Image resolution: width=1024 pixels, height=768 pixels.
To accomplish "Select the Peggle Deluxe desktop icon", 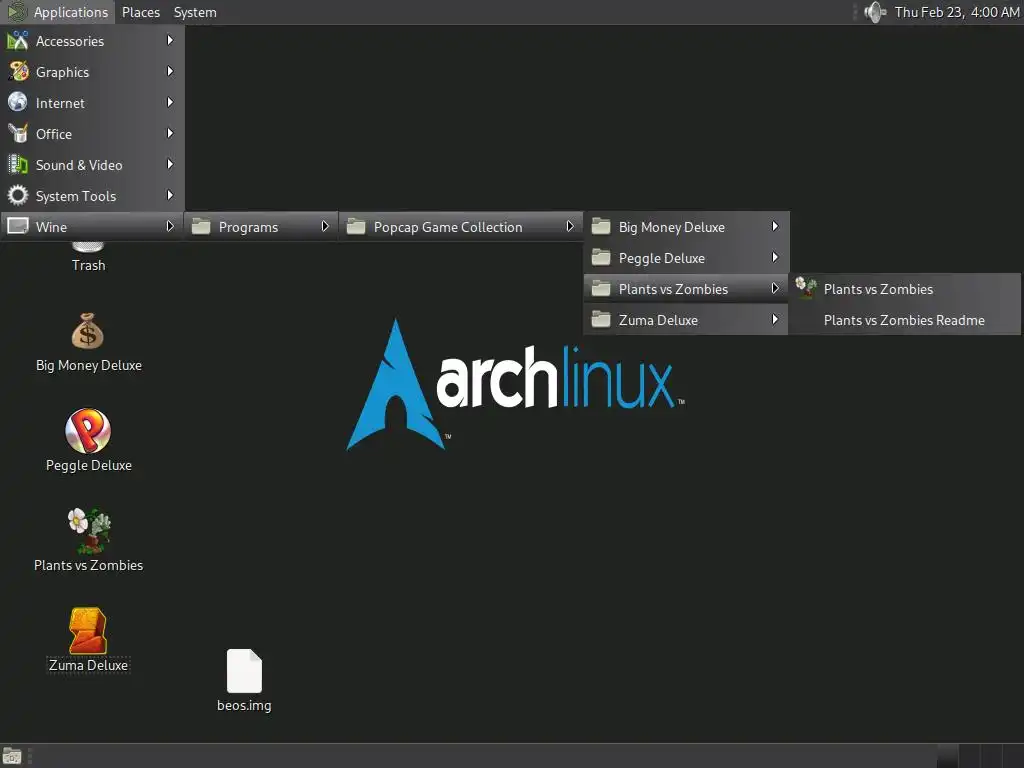I will click(x=88, y=431).
